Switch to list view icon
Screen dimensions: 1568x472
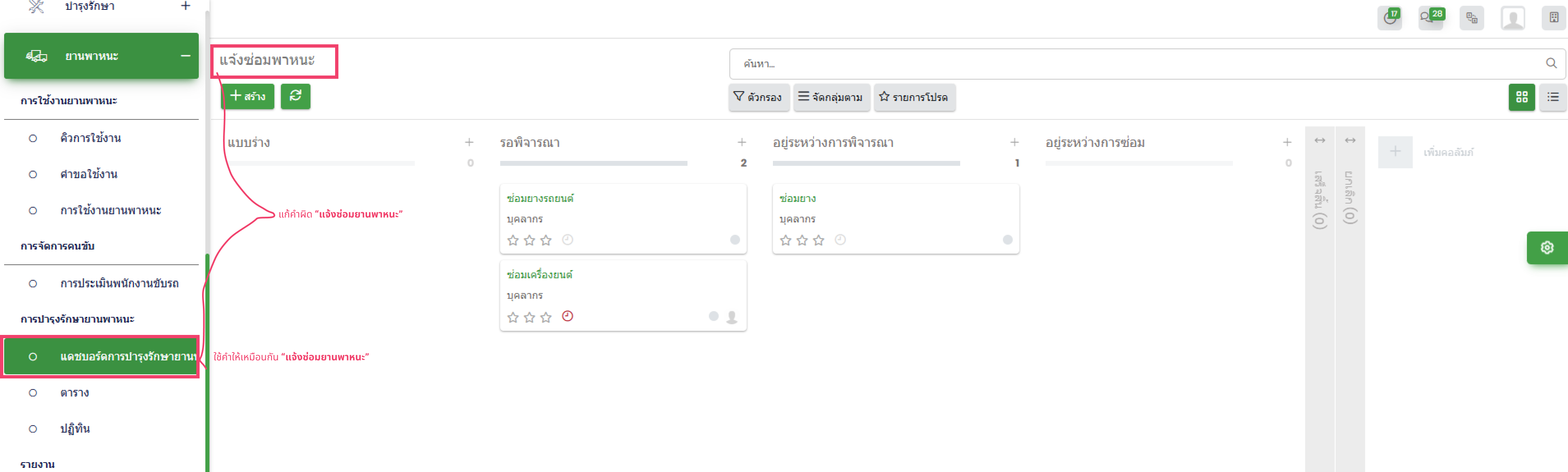coord(1553,97)
